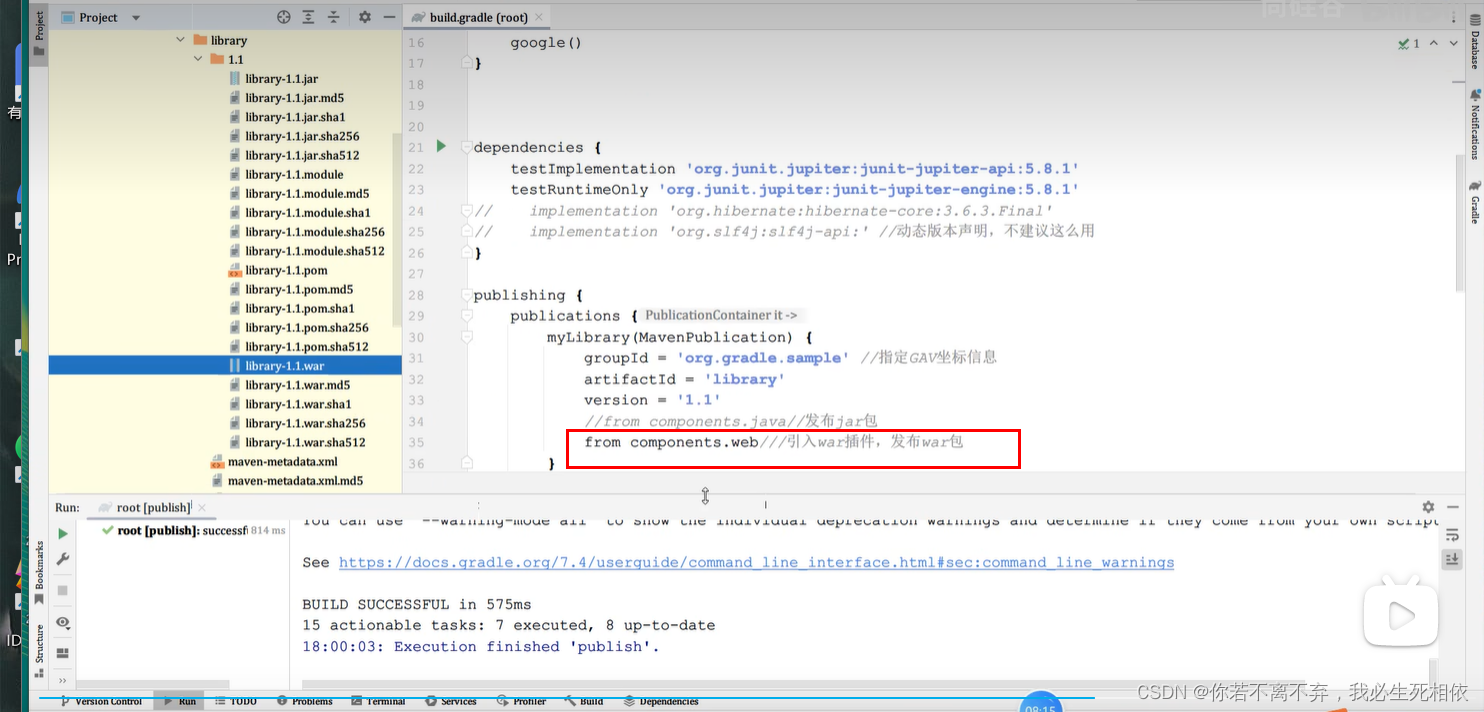Image resolution: width=1484 pixels, height=712 pixels.
Task: Open the Bookmarks side stripe
Action: [40, 573]
